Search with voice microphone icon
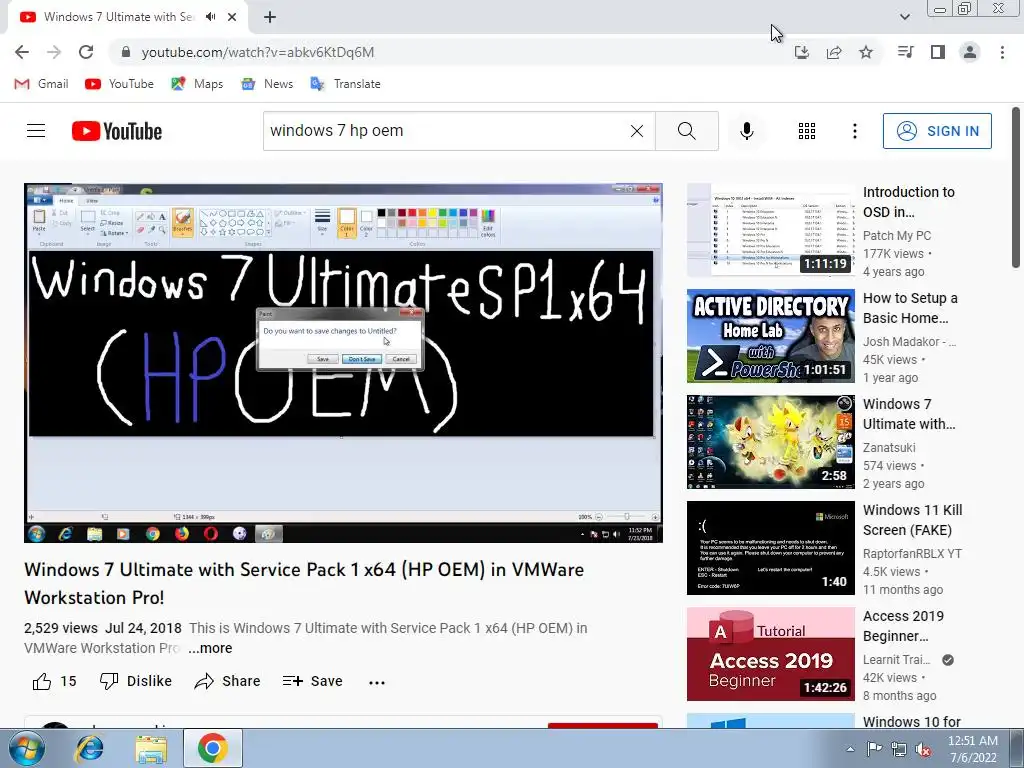Image resolution: width=1024 pixels, height=768 pixels. pyautogui.click(x=746, y=131)
